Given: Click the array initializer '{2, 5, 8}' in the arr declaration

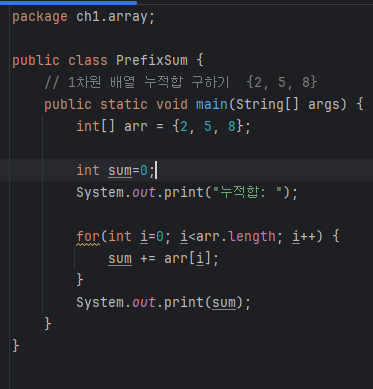Looking at the screenshot, I should [x=208, y=127].
